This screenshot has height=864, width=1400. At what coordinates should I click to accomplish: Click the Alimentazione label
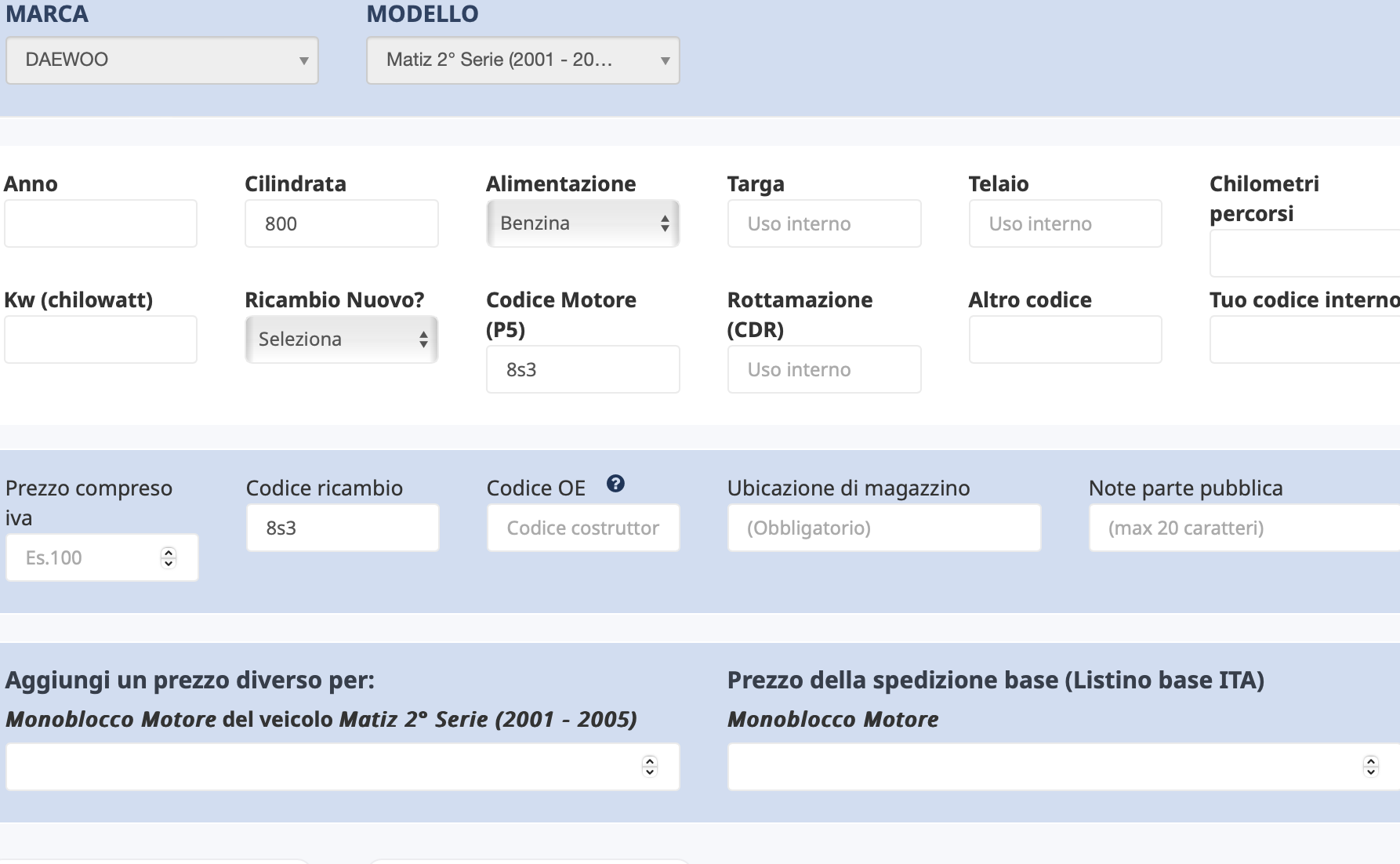[x=561, y=183]
